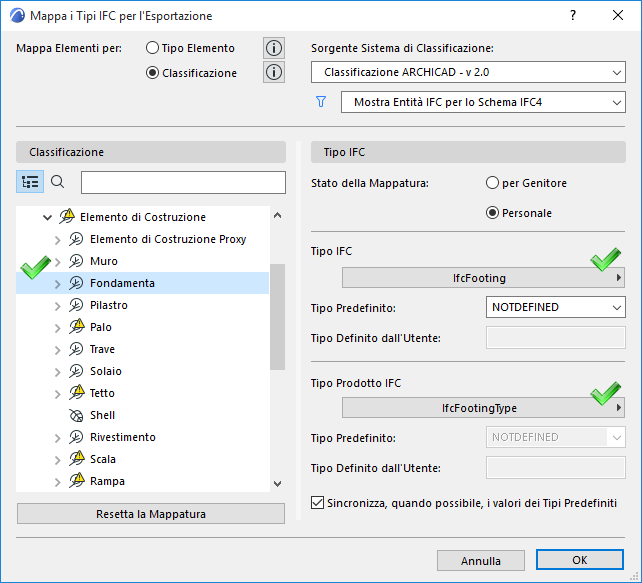Choose the per Genitore mapping state
Image resolution: width=642 pixels, height=583 pixels.
tap(492, 183)
